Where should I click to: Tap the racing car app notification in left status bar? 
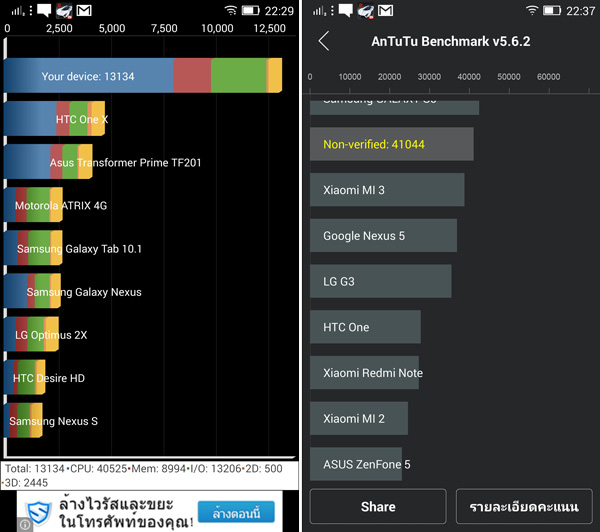(x=64, y=10)
